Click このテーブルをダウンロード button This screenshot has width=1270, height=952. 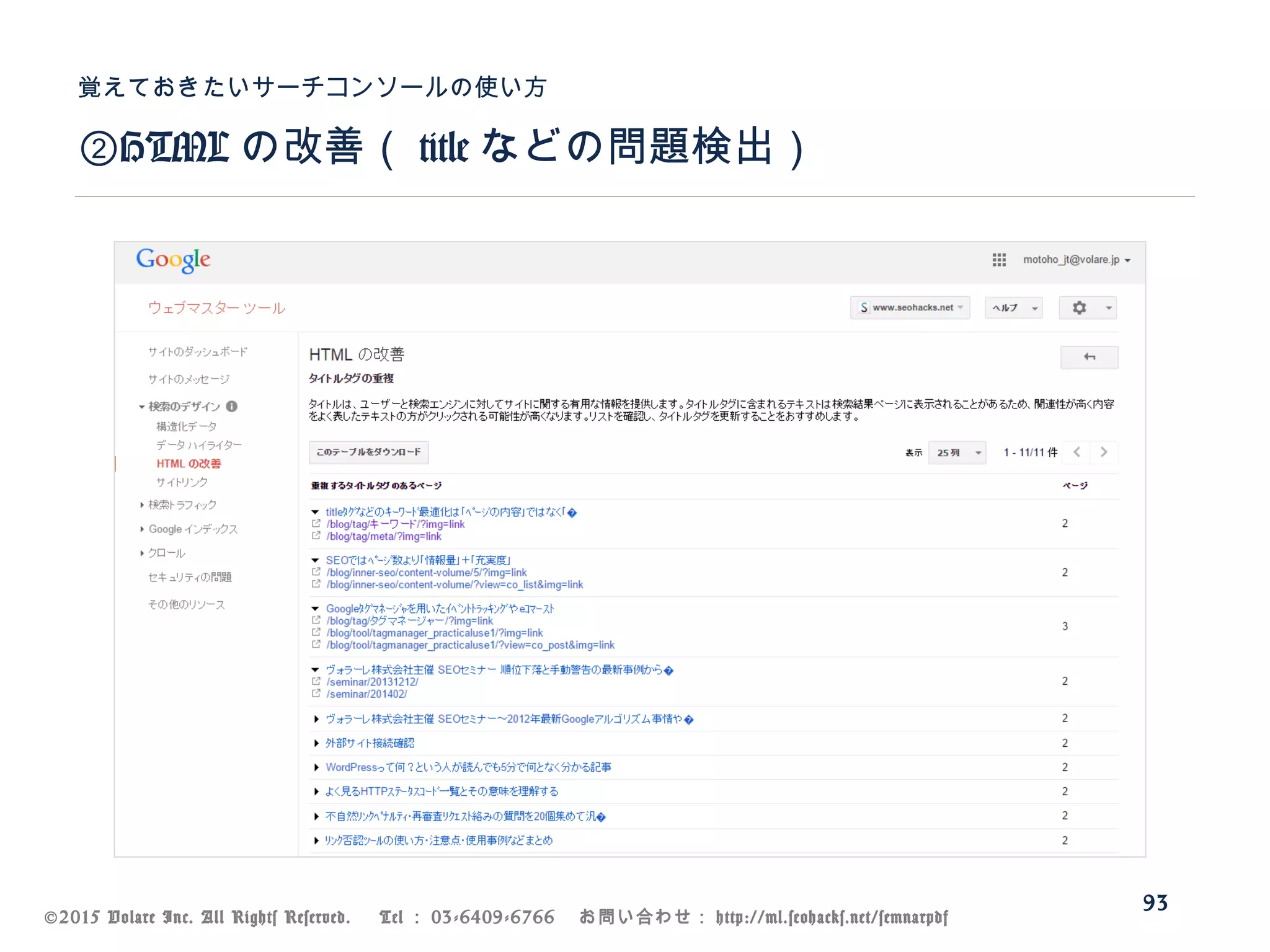coord(368,452)
